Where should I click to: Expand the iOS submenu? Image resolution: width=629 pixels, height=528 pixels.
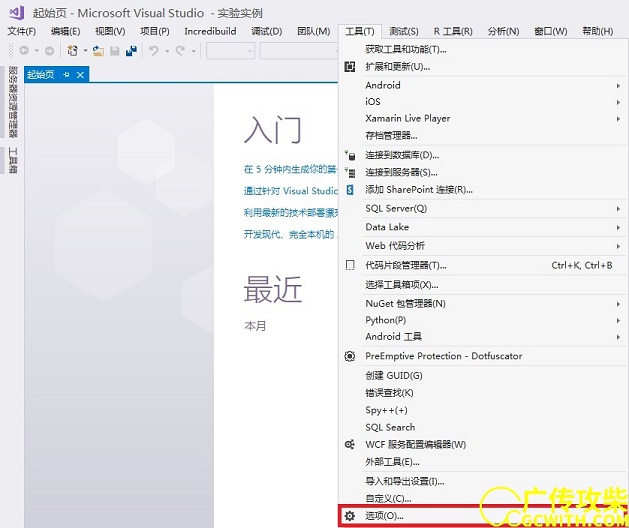[618, 102]
